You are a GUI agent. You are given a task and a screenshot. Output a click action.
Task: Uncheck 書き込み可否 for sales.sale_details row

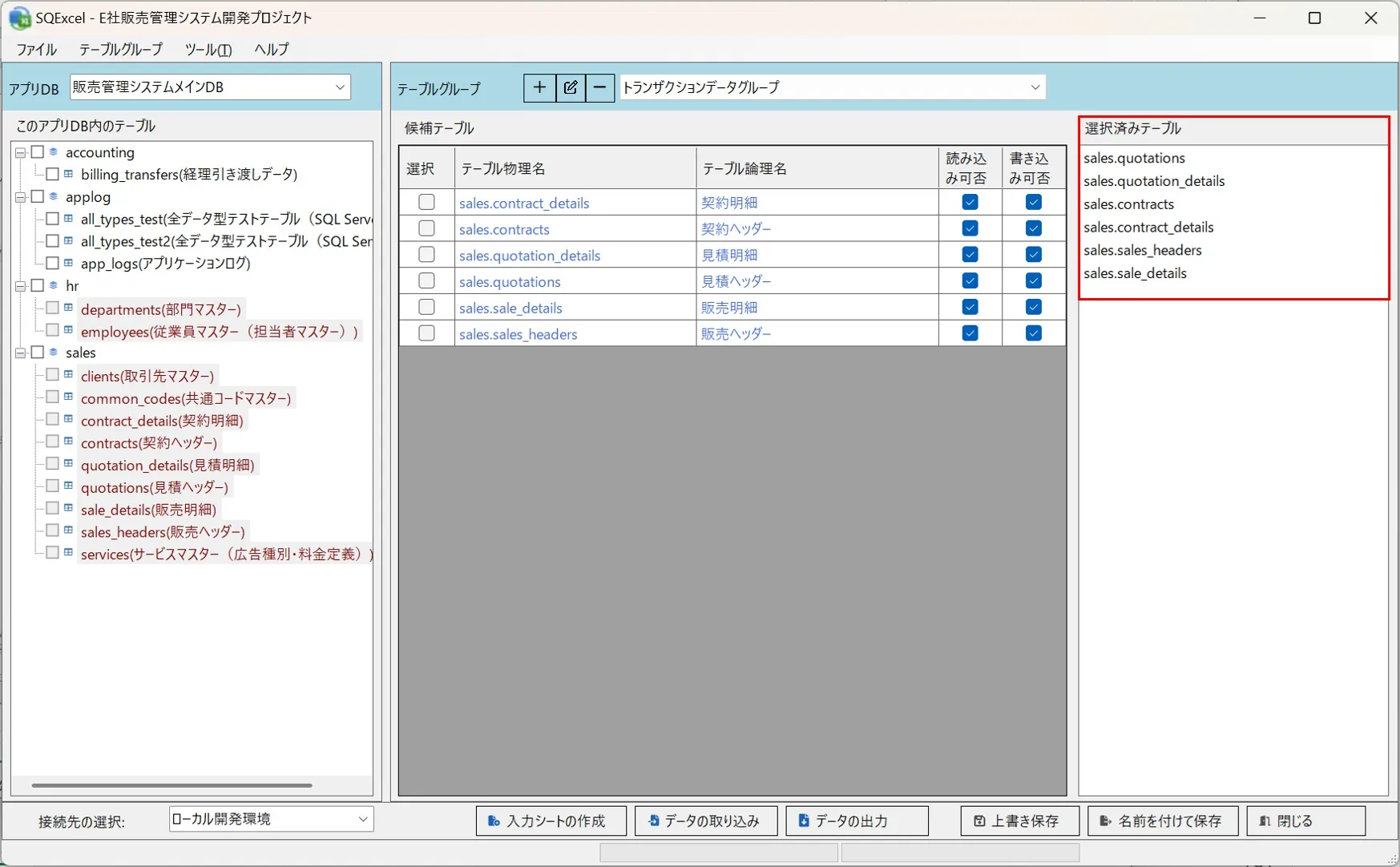pyautogui.click(x=1034, y=307)
